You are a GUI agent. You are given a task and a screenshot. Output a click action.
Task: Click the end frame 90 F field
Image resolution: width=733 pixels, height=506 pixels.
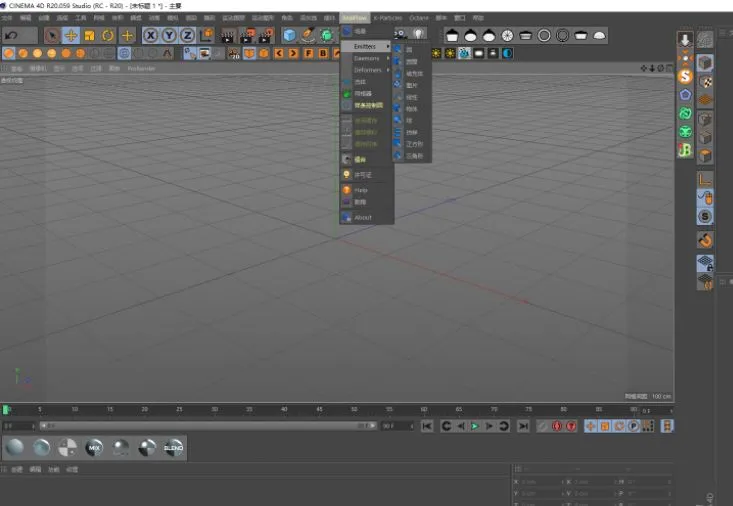pos(397,426)
